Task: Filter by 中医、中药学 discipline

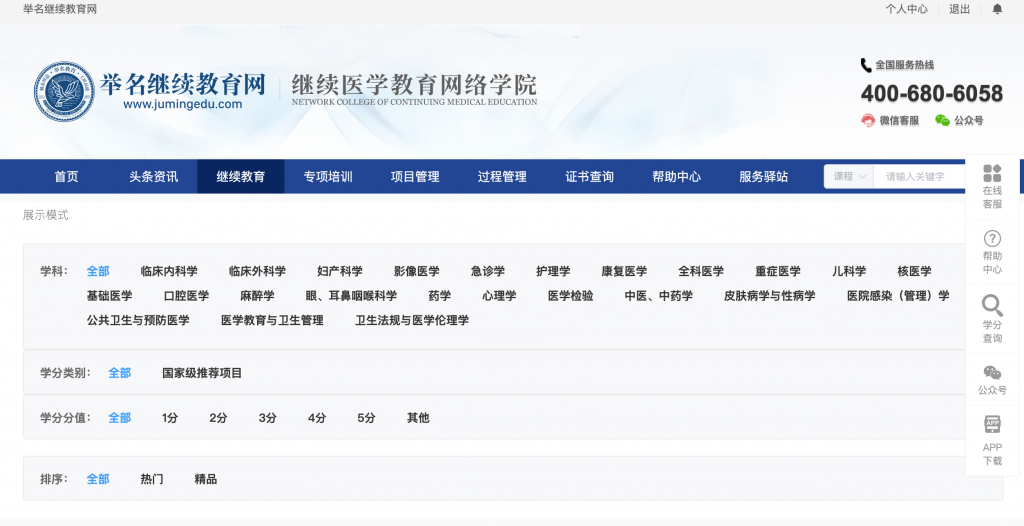Action: (658, 296)
